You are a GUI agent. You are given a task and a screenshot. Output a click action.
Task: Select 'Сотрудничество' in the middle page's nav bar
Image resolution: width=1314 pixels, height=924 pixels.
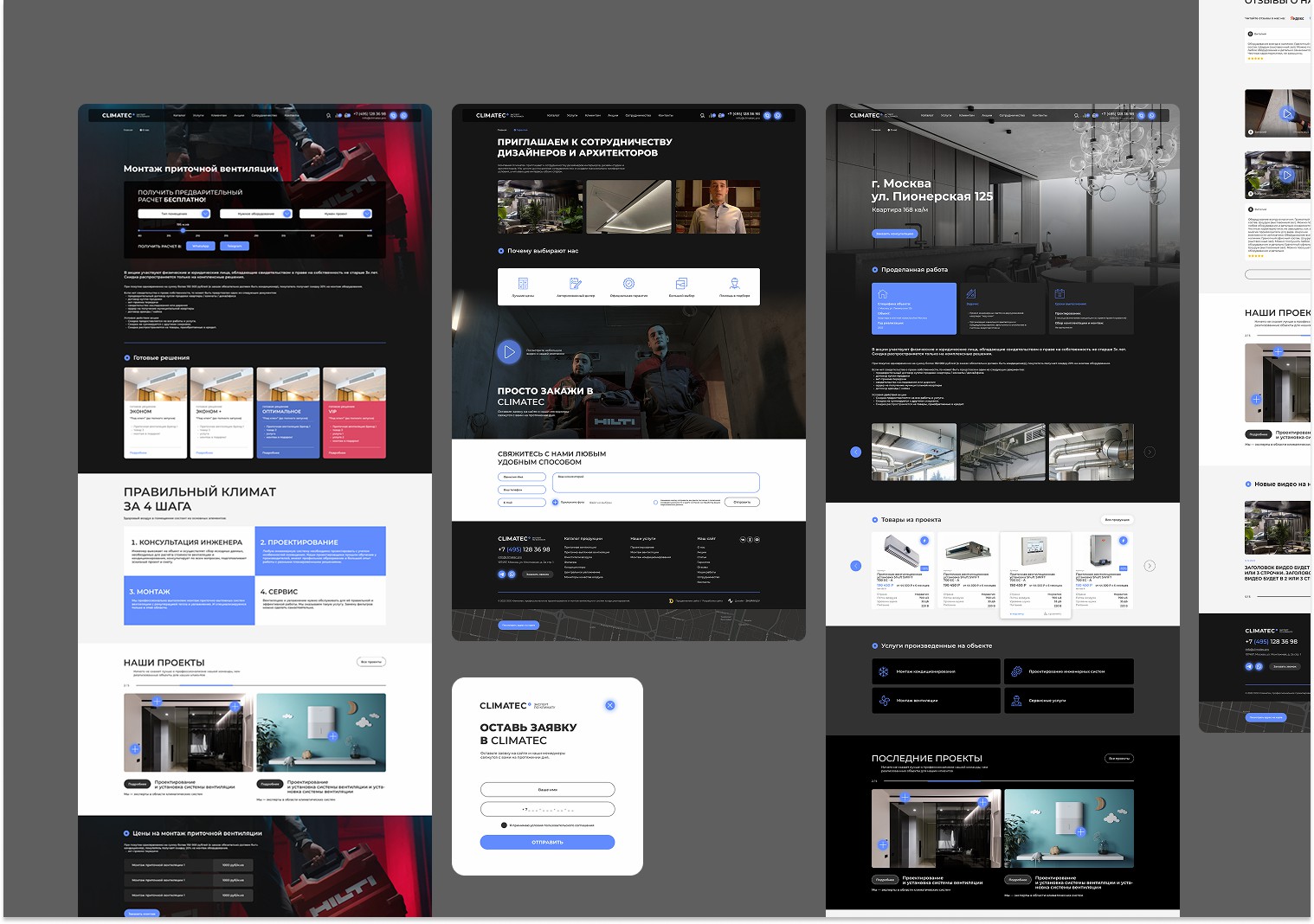[x=638, y=115]
